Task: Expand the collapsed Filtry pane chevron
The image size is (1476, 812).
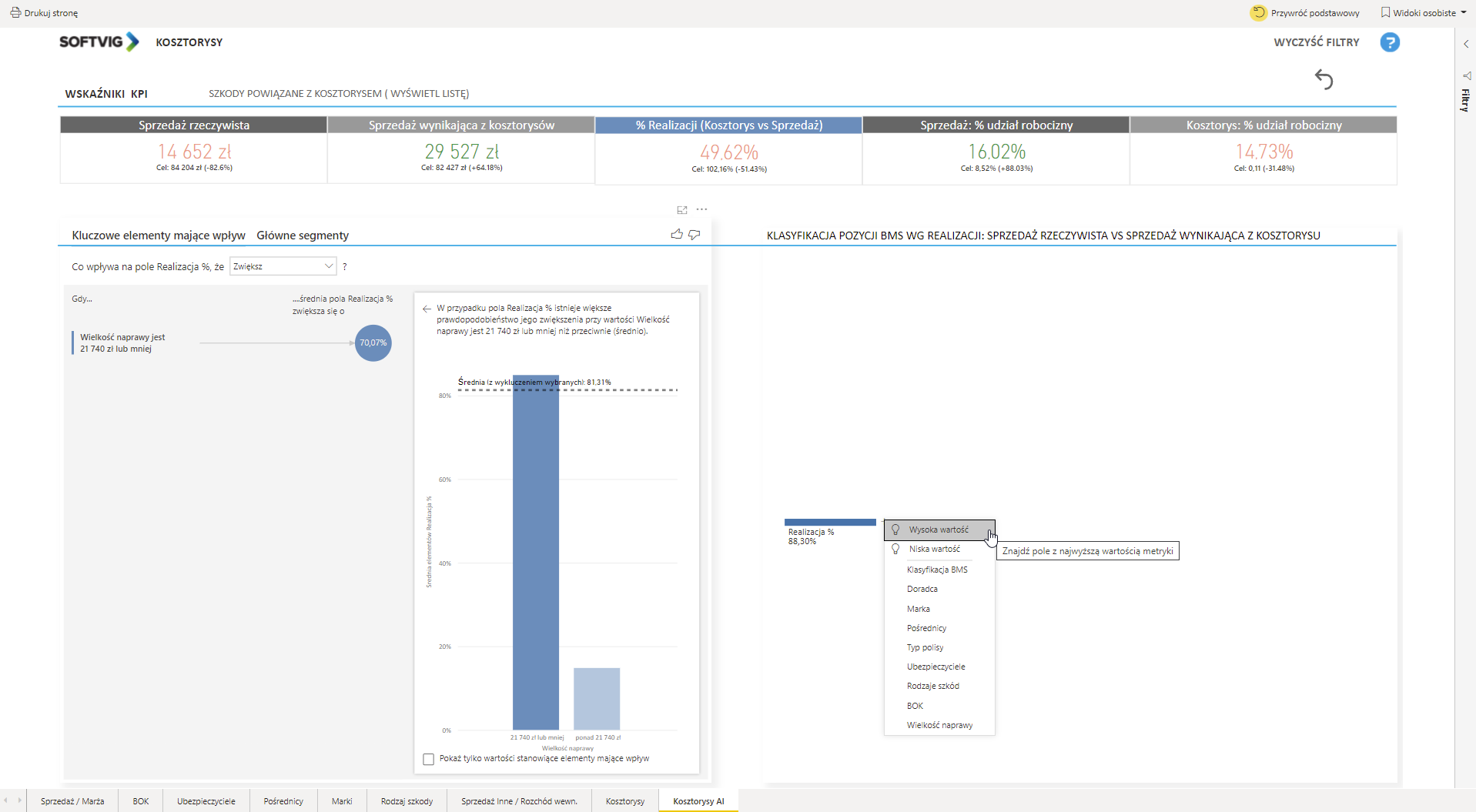Action: point(1465,44)
